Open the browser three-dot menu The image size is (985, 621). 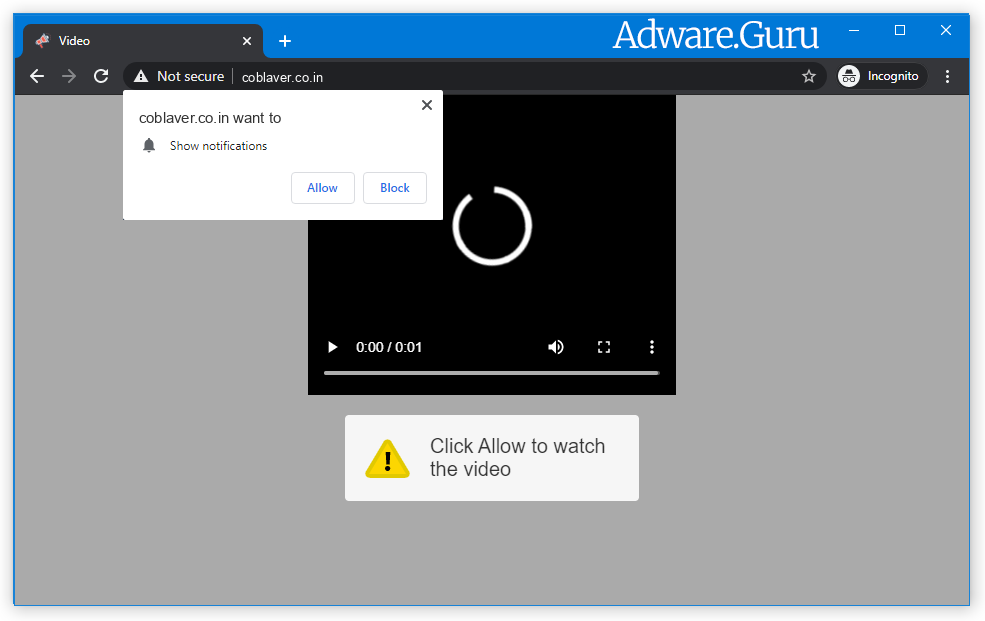click(947, 76)
